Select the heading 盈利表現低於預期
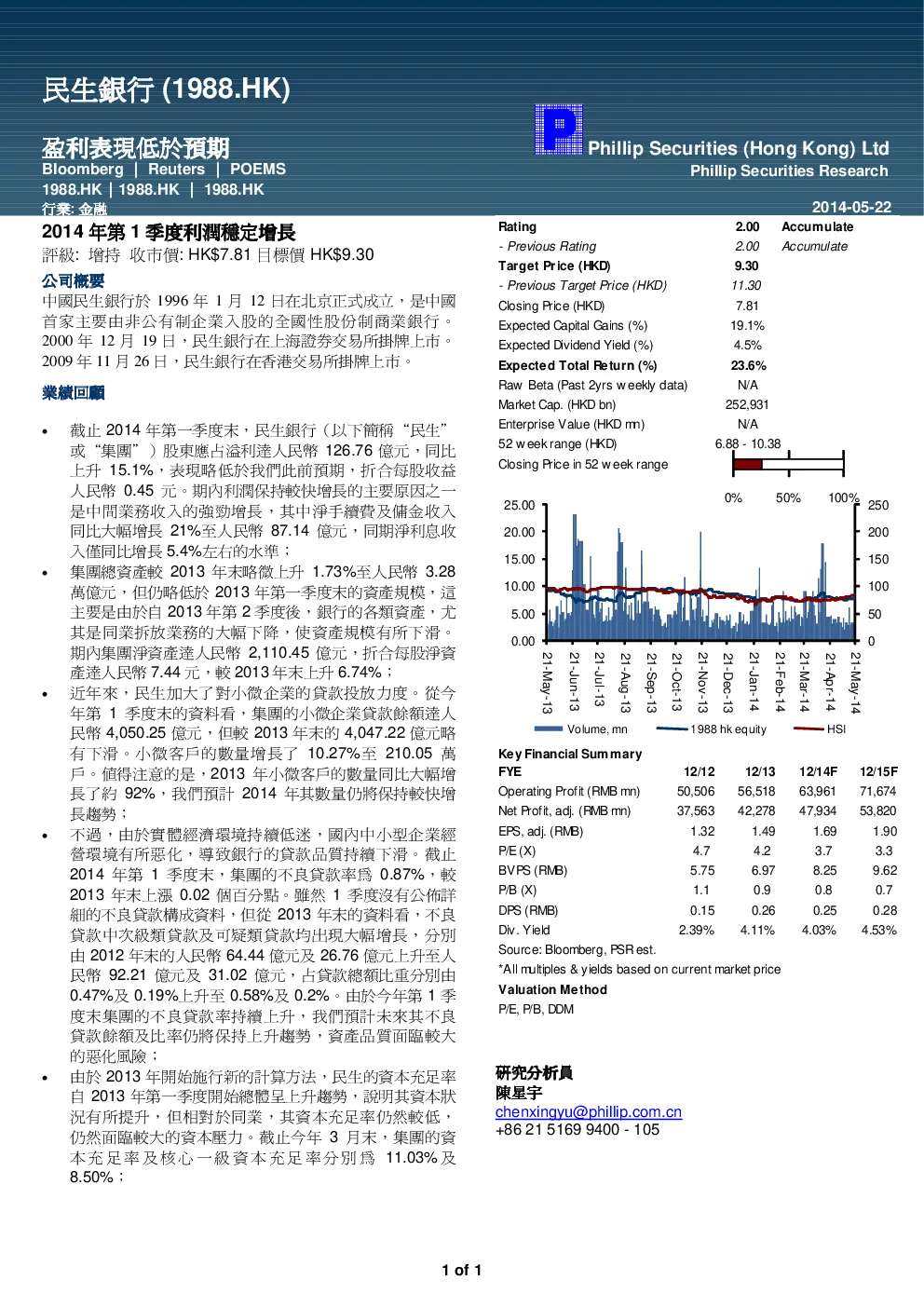Image resolution: width=924 pixels, height=1307 pixels. point(136,148)
